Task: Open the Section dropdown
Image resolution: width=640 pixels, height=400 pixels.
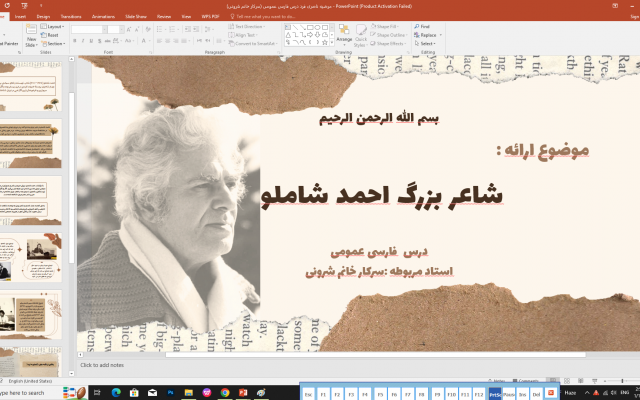Action: [53, 43]
